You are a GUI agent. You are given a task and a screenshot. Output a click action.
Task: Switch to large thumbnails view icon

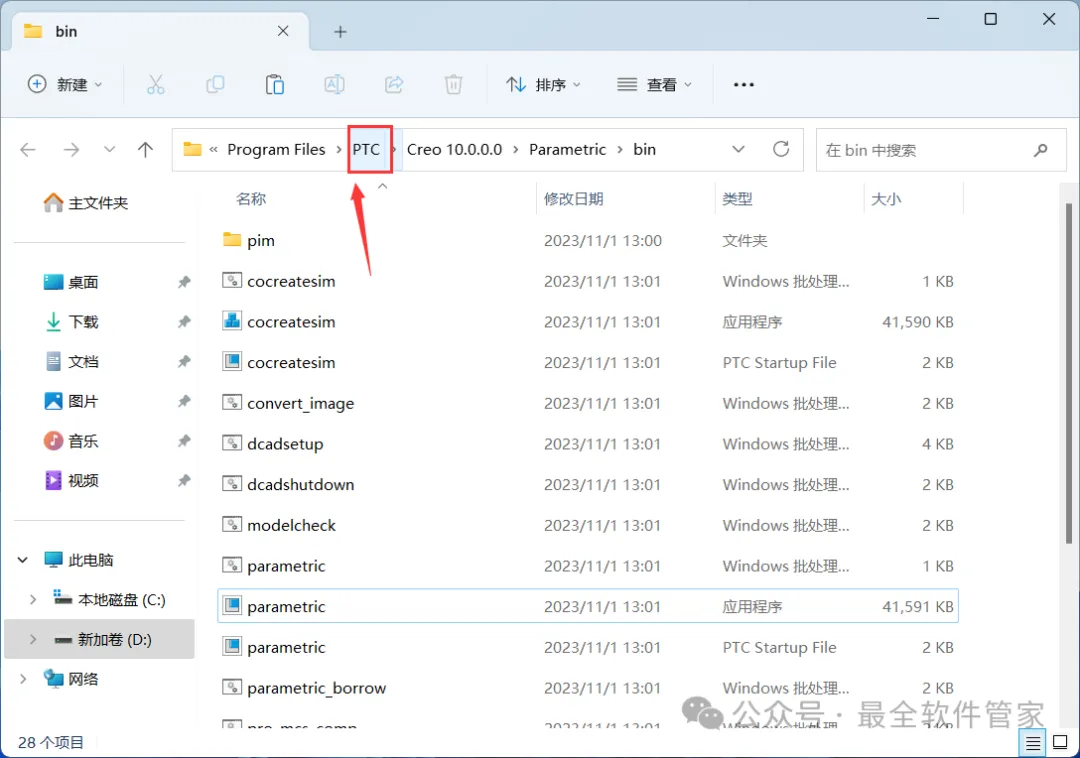[x=1061, y=743]
